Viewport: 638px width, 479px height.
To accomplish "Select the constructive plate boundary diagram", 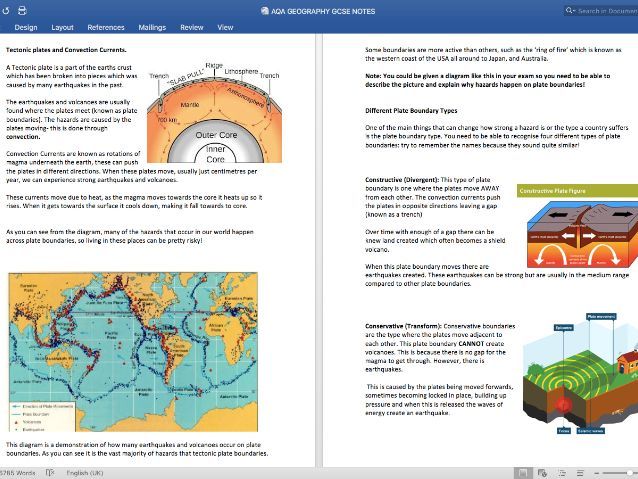I will pyautogui.click(x=582, y=236).
